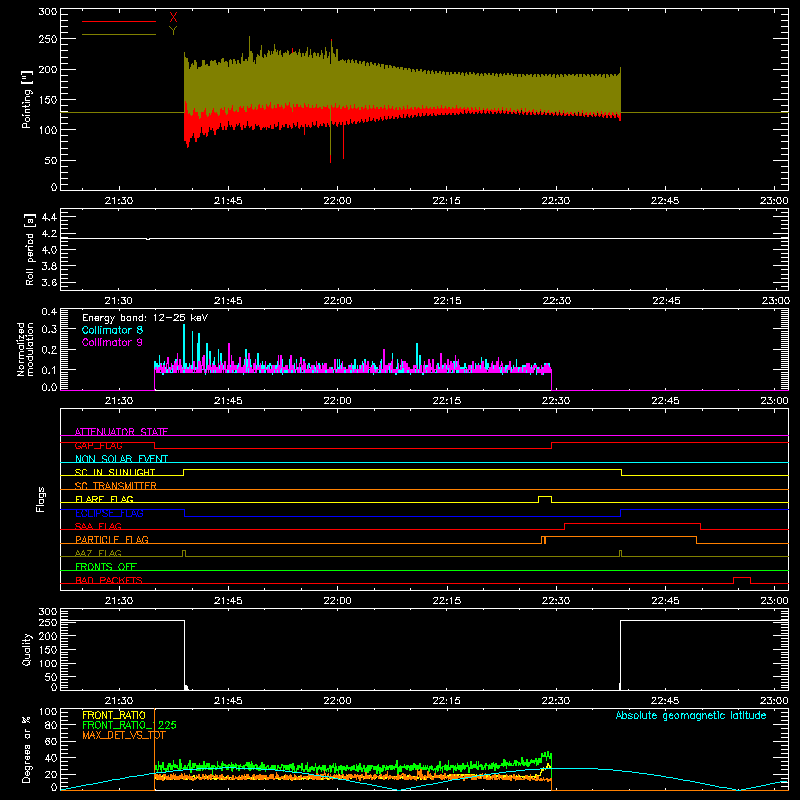
Task: Click the NON_SOLAR_EVENT flag label
Action: point(121,459)
